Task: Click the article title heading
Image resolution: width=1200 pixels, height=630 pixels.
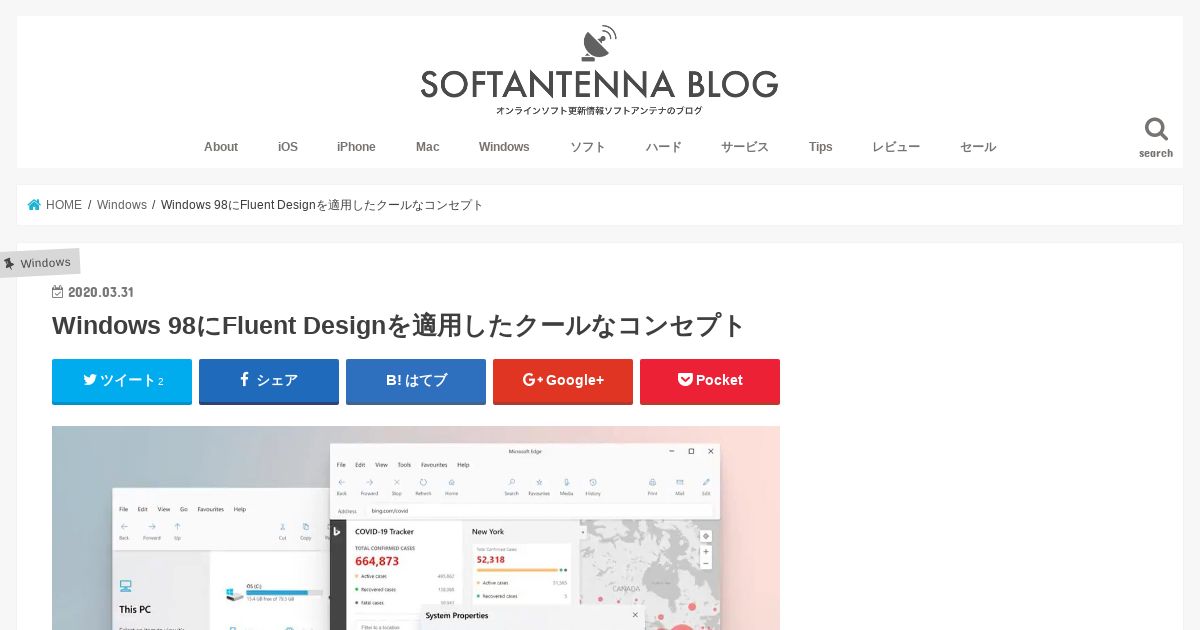Action: pyautogui.click(x=399, y=326)
